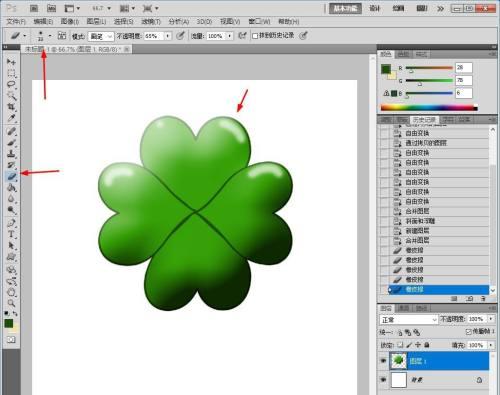Image resolution: width=500 pixels, height=395 pixels.
Task: Select the Eraser tool in the toolbox
Action: pyautogui.click(x=11, y=176)
